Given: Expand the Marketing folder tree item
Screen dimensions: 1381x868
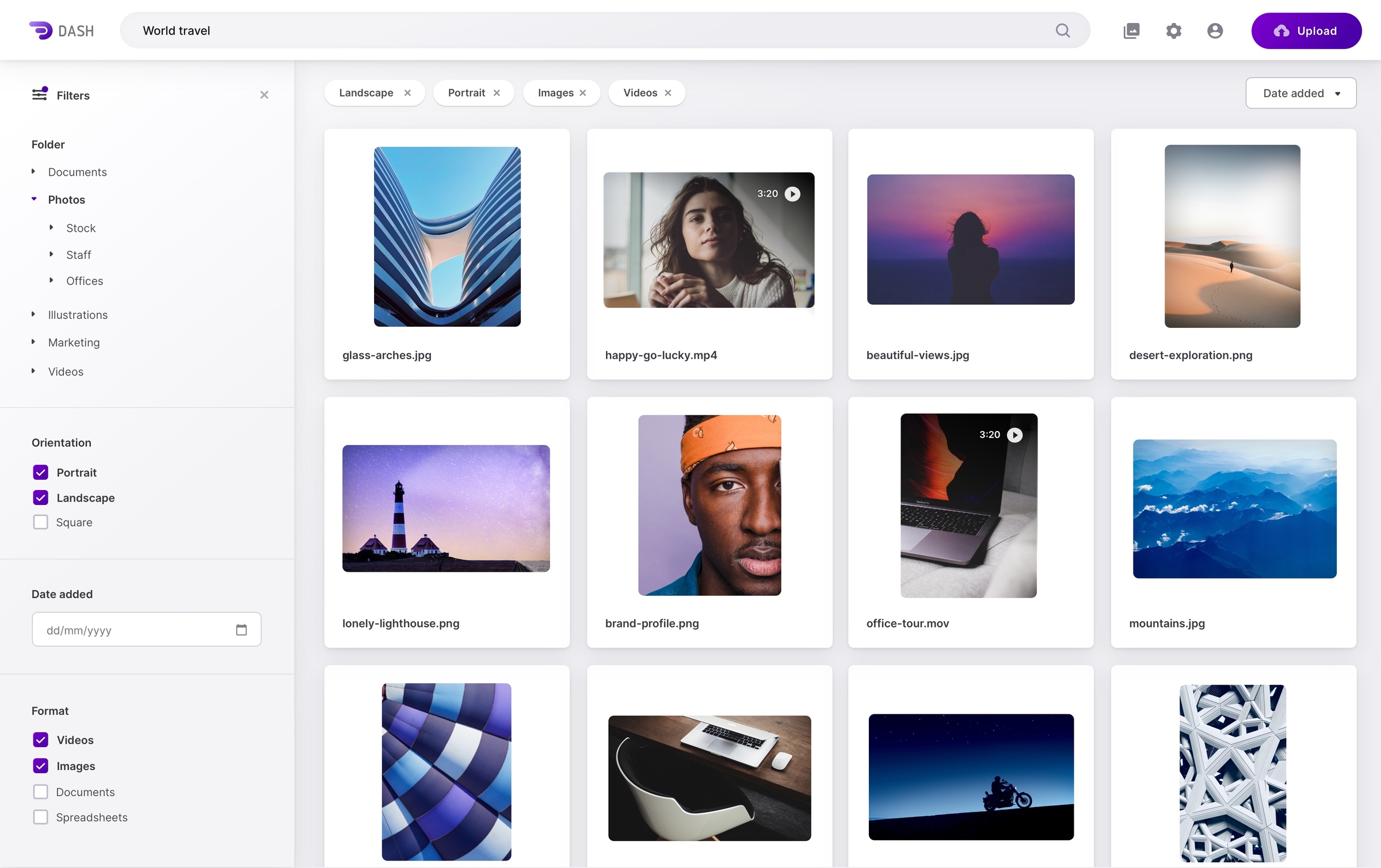Looking at the screenshot, I should tap(34, 343).
